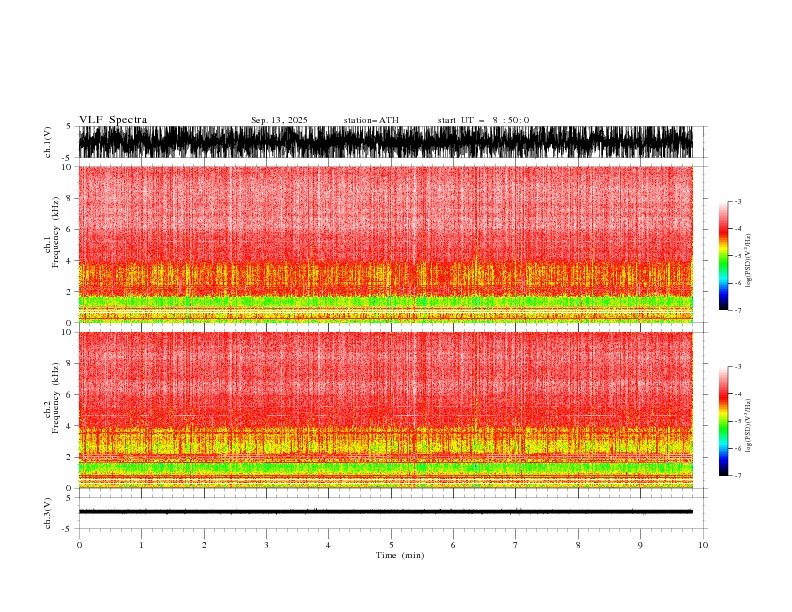Click the lower ch.2 PSD color bar

point(723,421)
